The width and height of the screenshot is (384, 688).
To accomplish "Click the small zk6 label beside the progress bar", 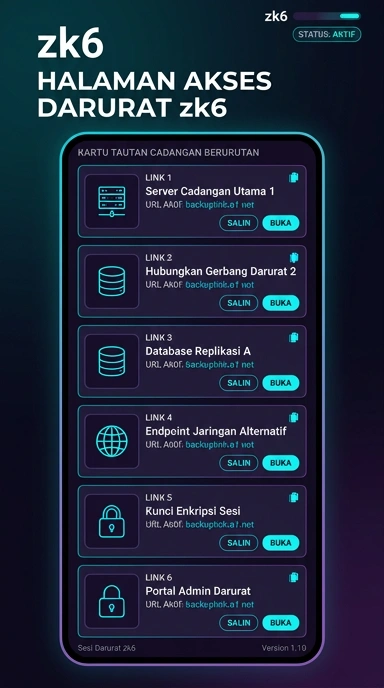I will pos(276,17).
